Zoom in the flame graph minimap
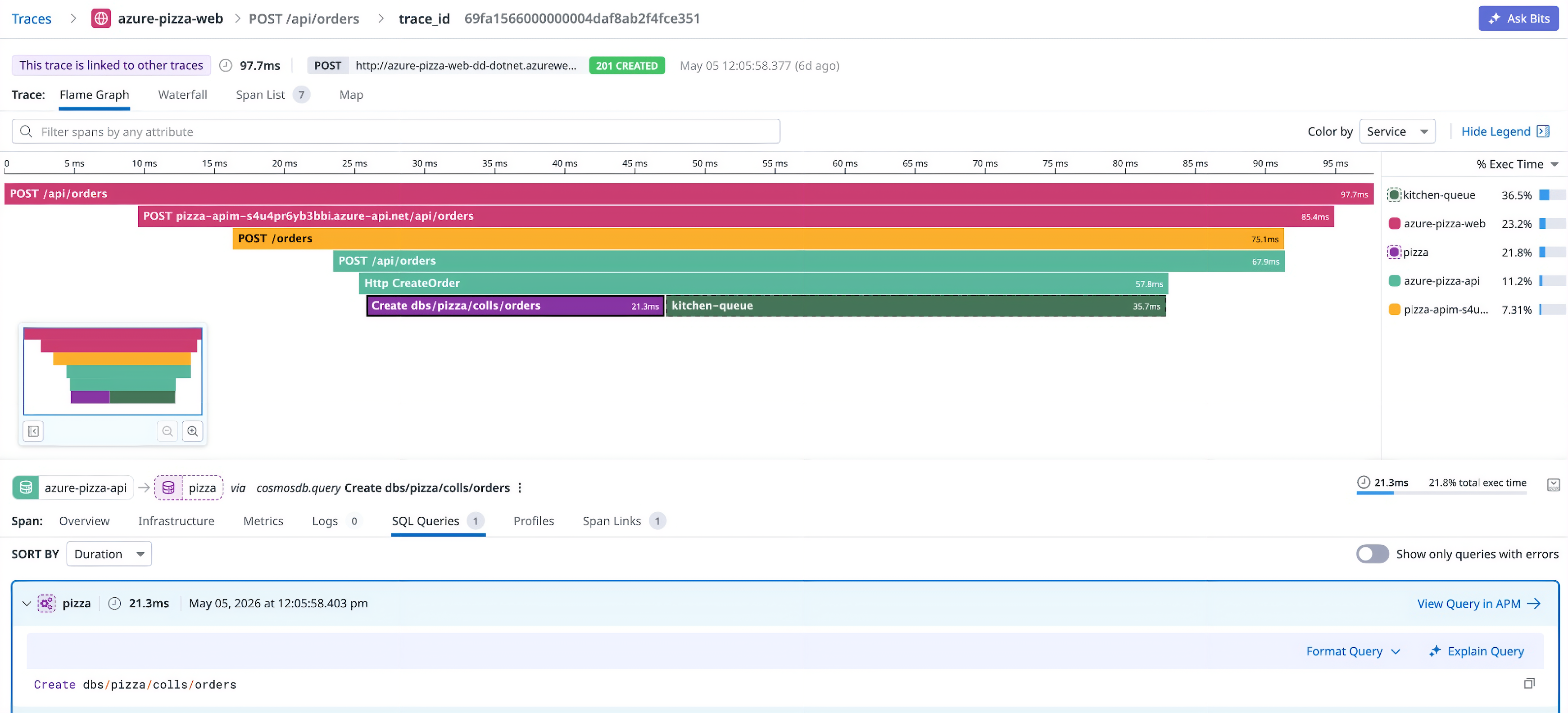Screen dimensions: 1568x713 click(192, 431)
